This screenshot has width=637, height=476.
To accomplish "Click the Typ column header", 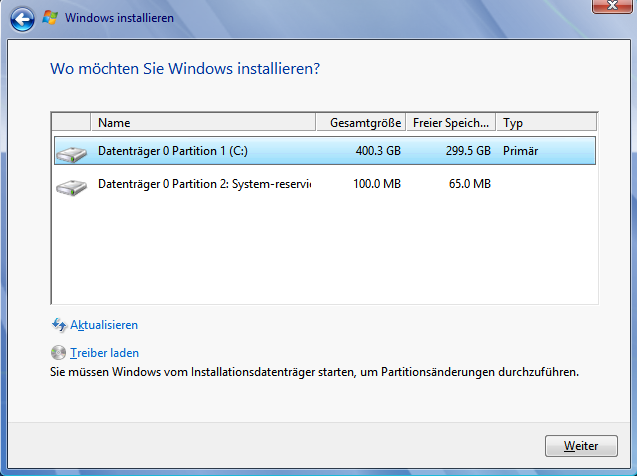I will (x=546, y=123).
